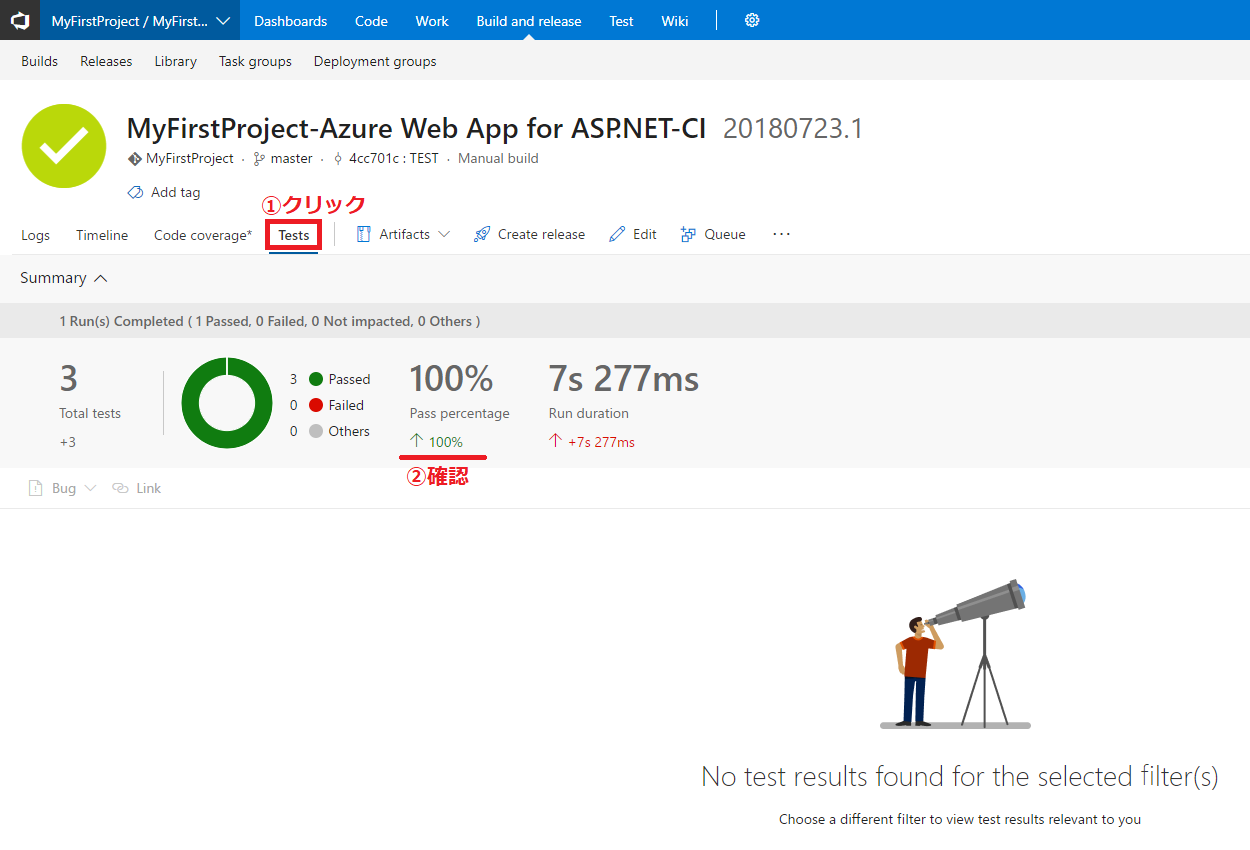Image resolution: width=1250 pixels, height=850 pixels.
Task: Switch to the Code coverage tab
Action: 203,235
